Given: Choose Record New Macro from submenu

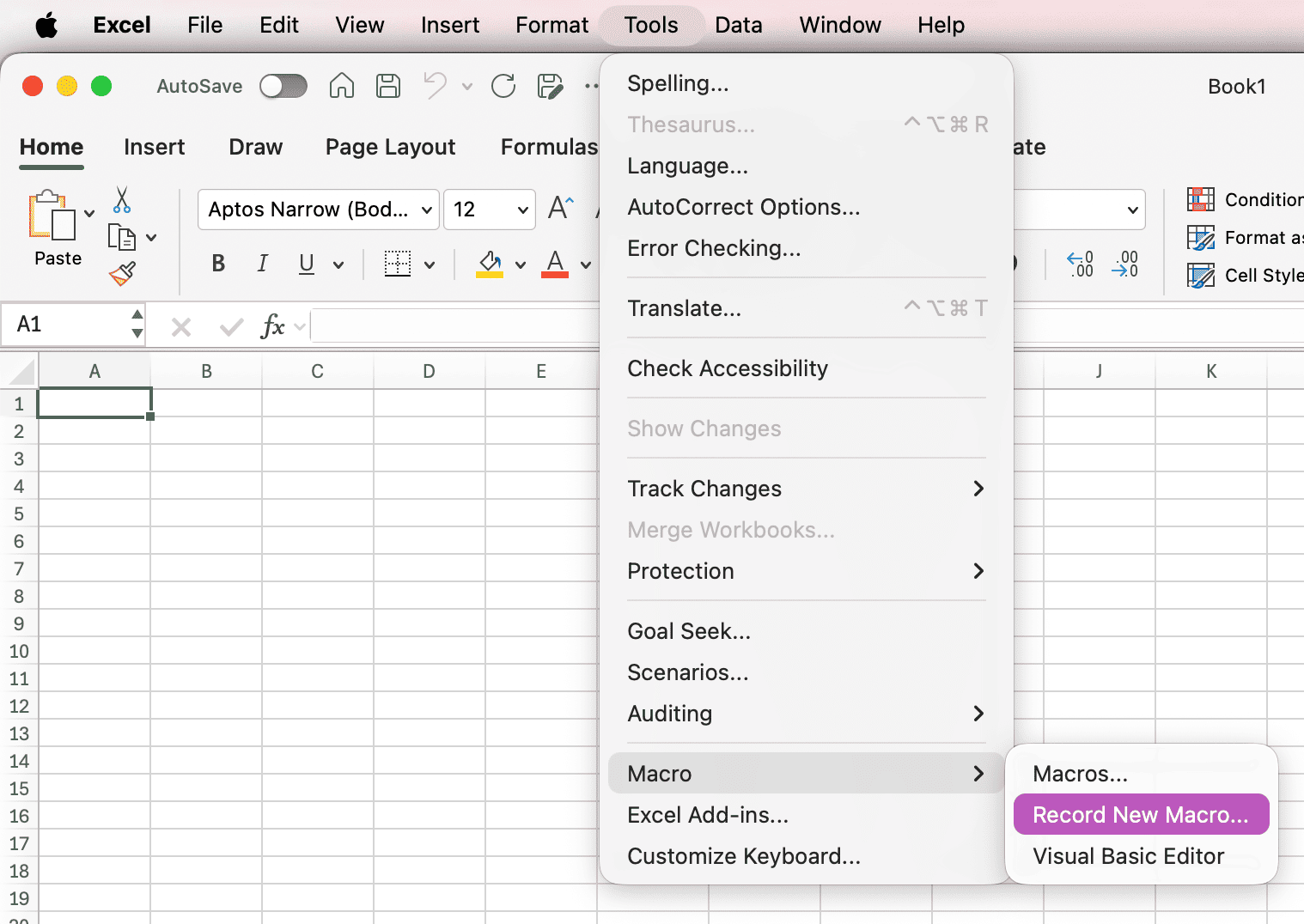Looking at the screenshot, I should (1140, 815).
